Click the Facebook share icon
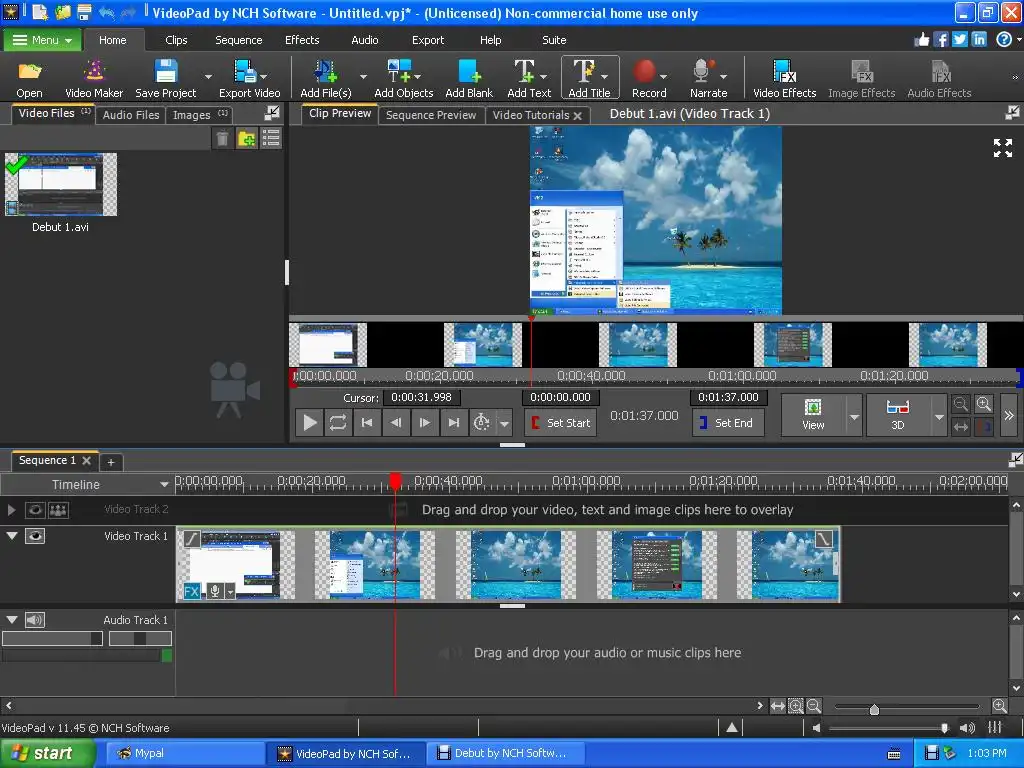 (940, 40)
